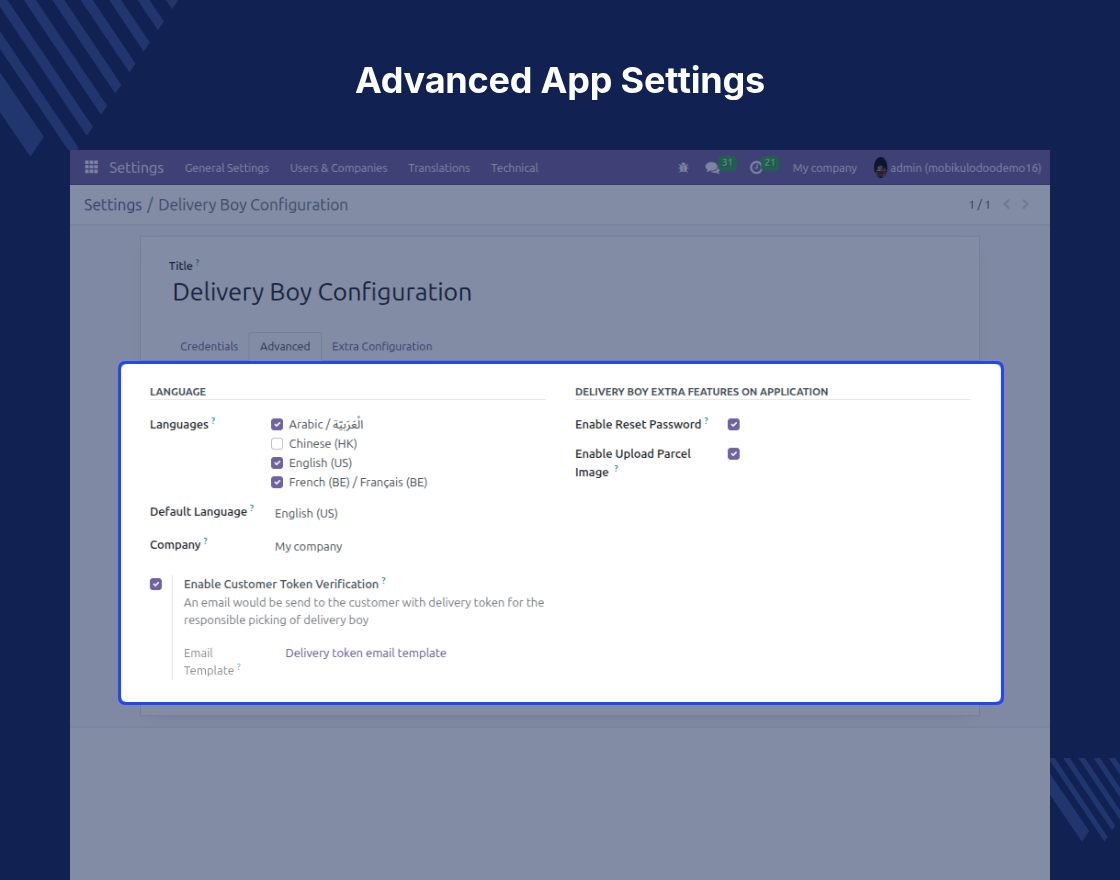Open the admin user menu
This screenshot has height=880, width=1120.
[957, 168]
